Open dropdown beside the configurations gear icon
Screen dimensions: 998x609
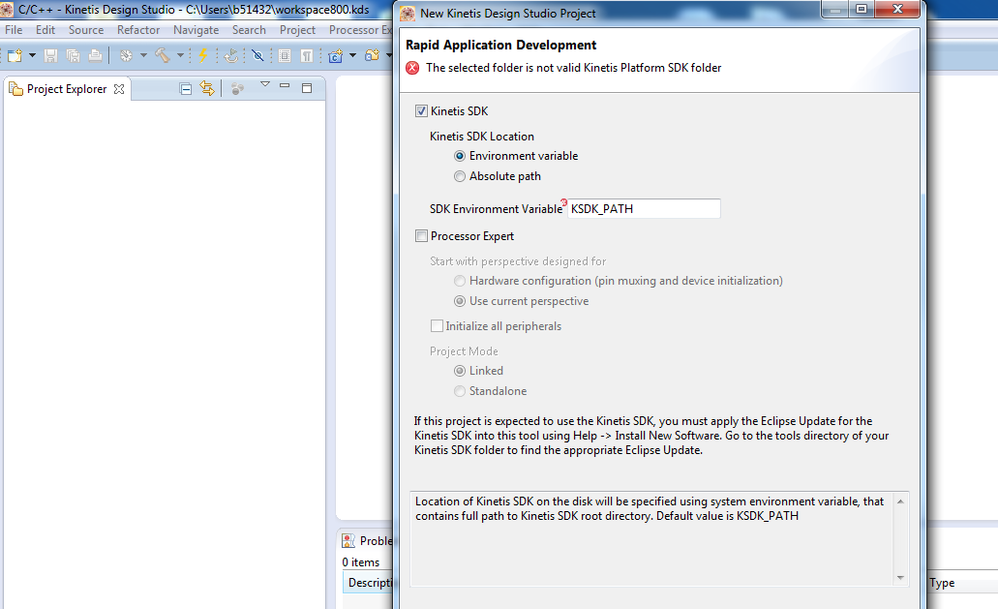(x=143, y=56)
